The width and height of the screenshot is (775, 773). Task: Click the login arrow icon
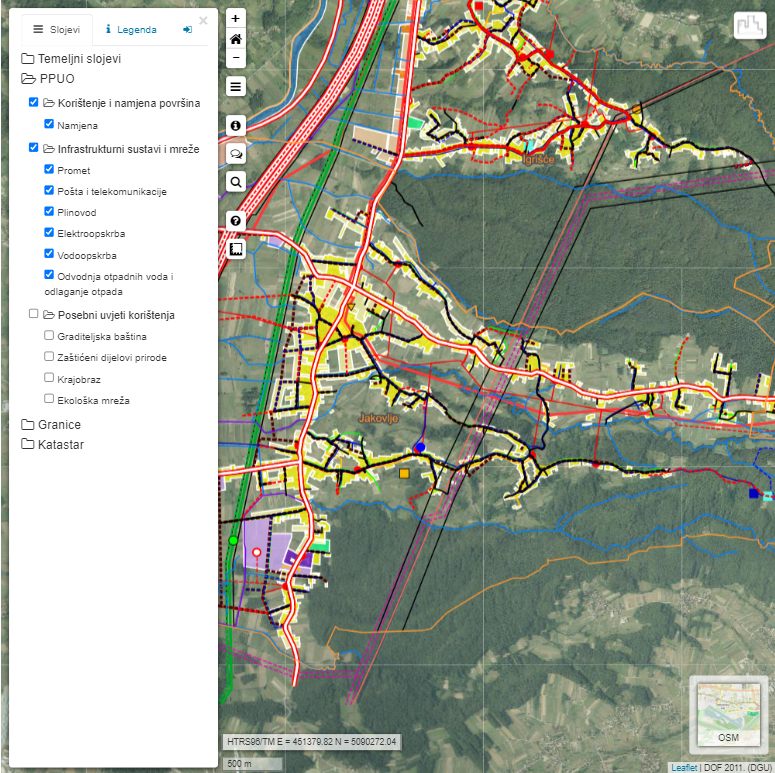(x=187, y=30)
